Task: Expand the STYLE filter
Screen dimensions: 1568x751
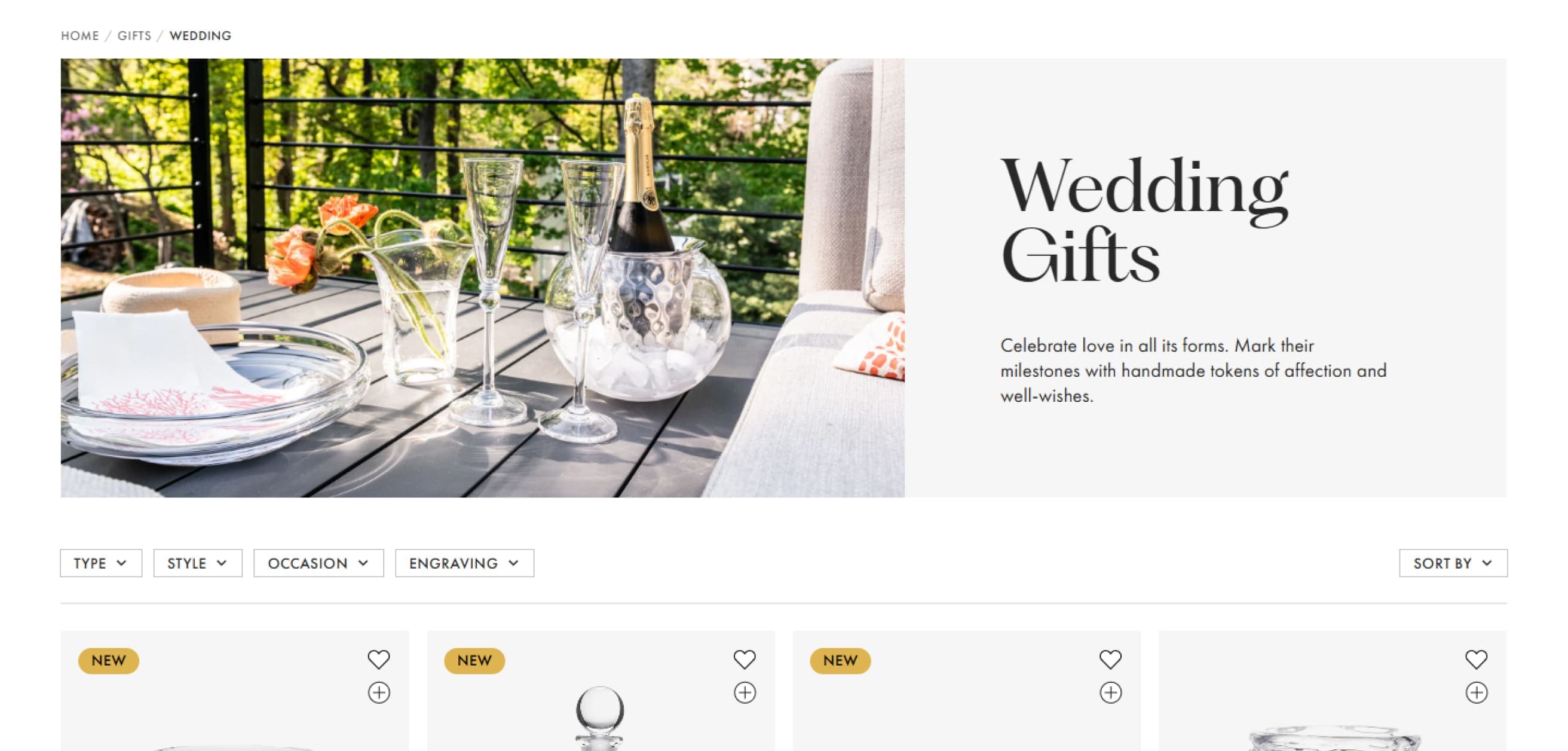Action: pos(198,563)
